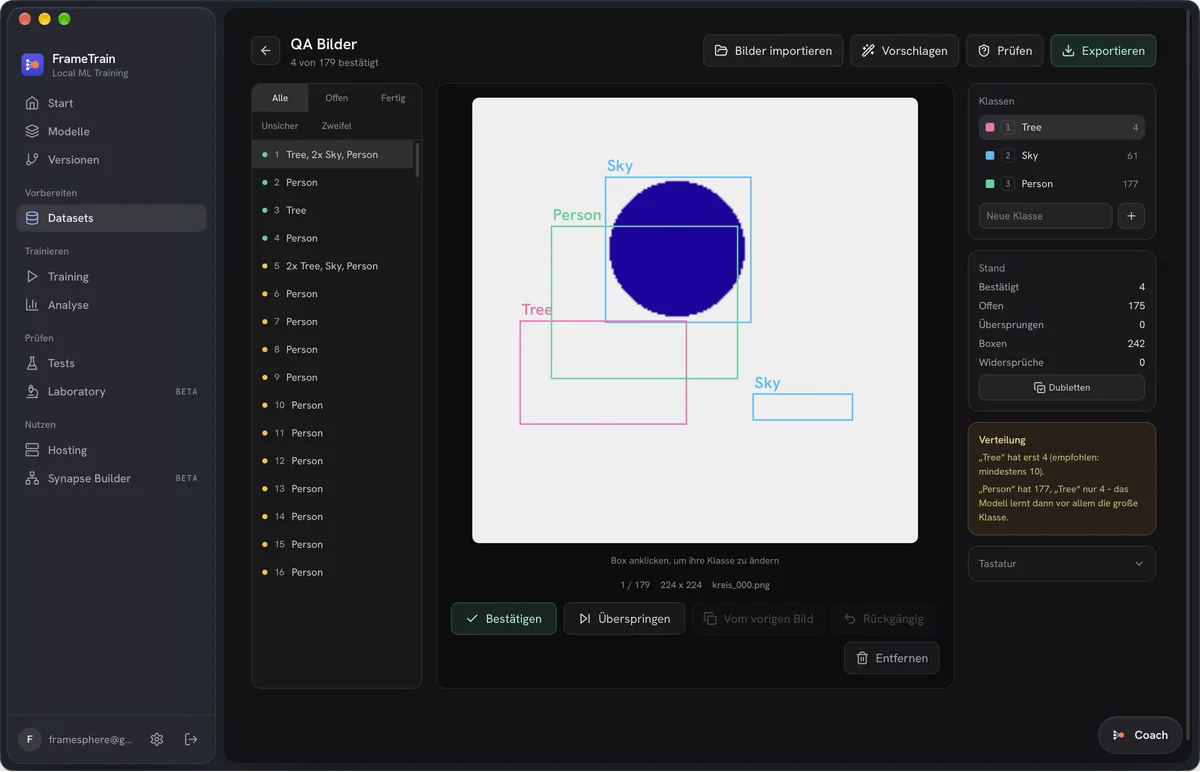Open Modelle in the sidebar
This screenshot has height=772, width=1200.
pyautogui.click(x=112, y=131)
